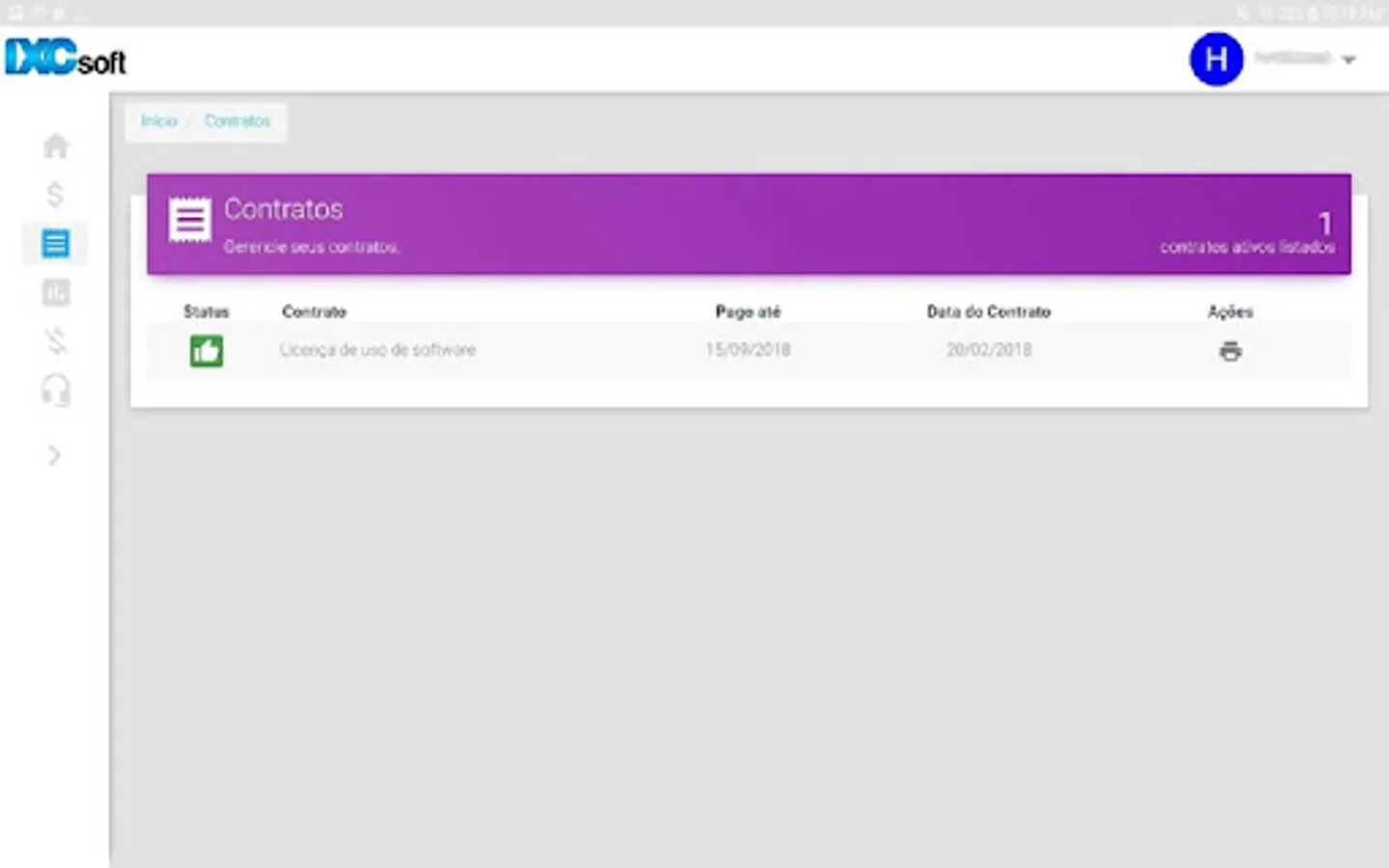The width and height of the screenshot is (1389, 868).
Task: Click the 'contratos ativos listados' counter text
Action: [1247, 247]
